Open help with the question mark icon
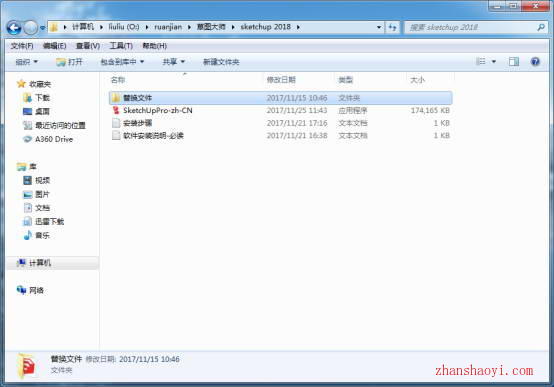This screenshot has width=554, height=387. 535,62
